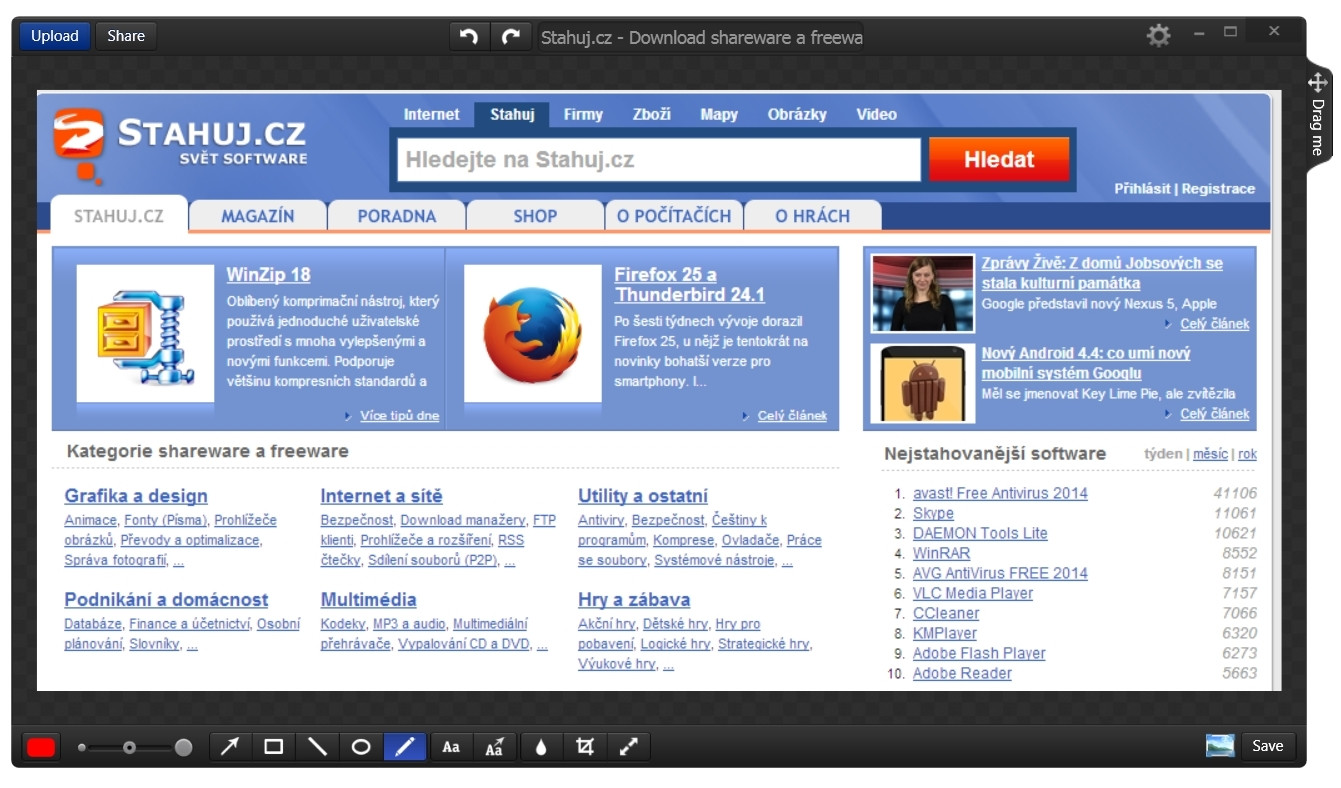Select the resize diagonal arrows tool
This screenshot has width=1341, height=788.
(x=629, y=746)
